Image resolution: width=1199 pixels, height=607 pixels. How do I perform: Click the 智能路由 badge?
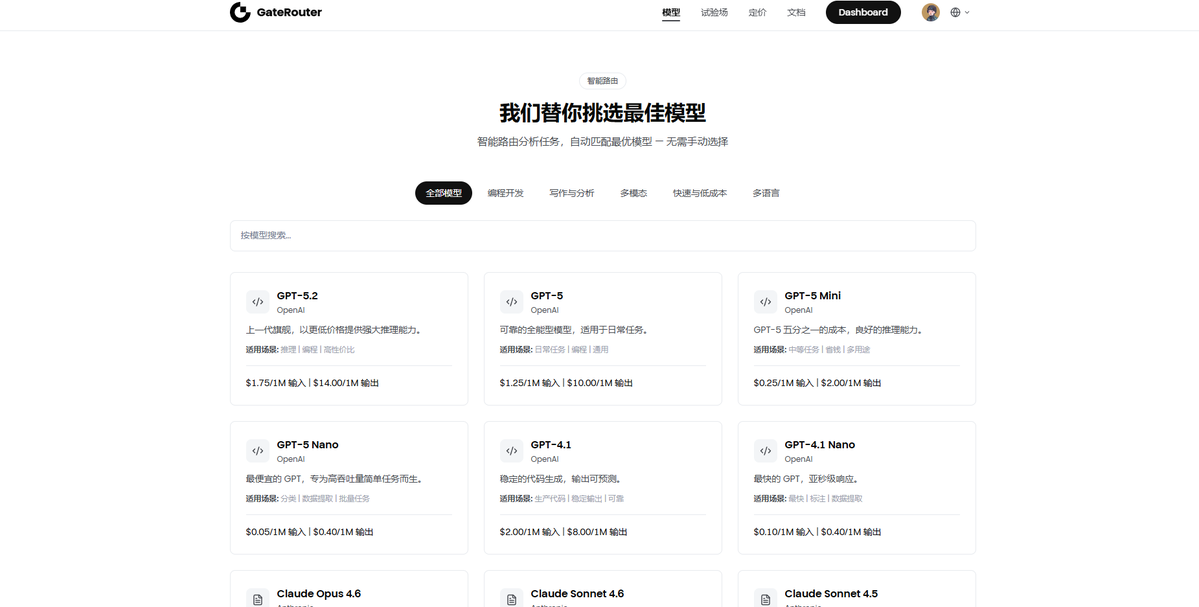pyautogui.click(x=603, y=81)
